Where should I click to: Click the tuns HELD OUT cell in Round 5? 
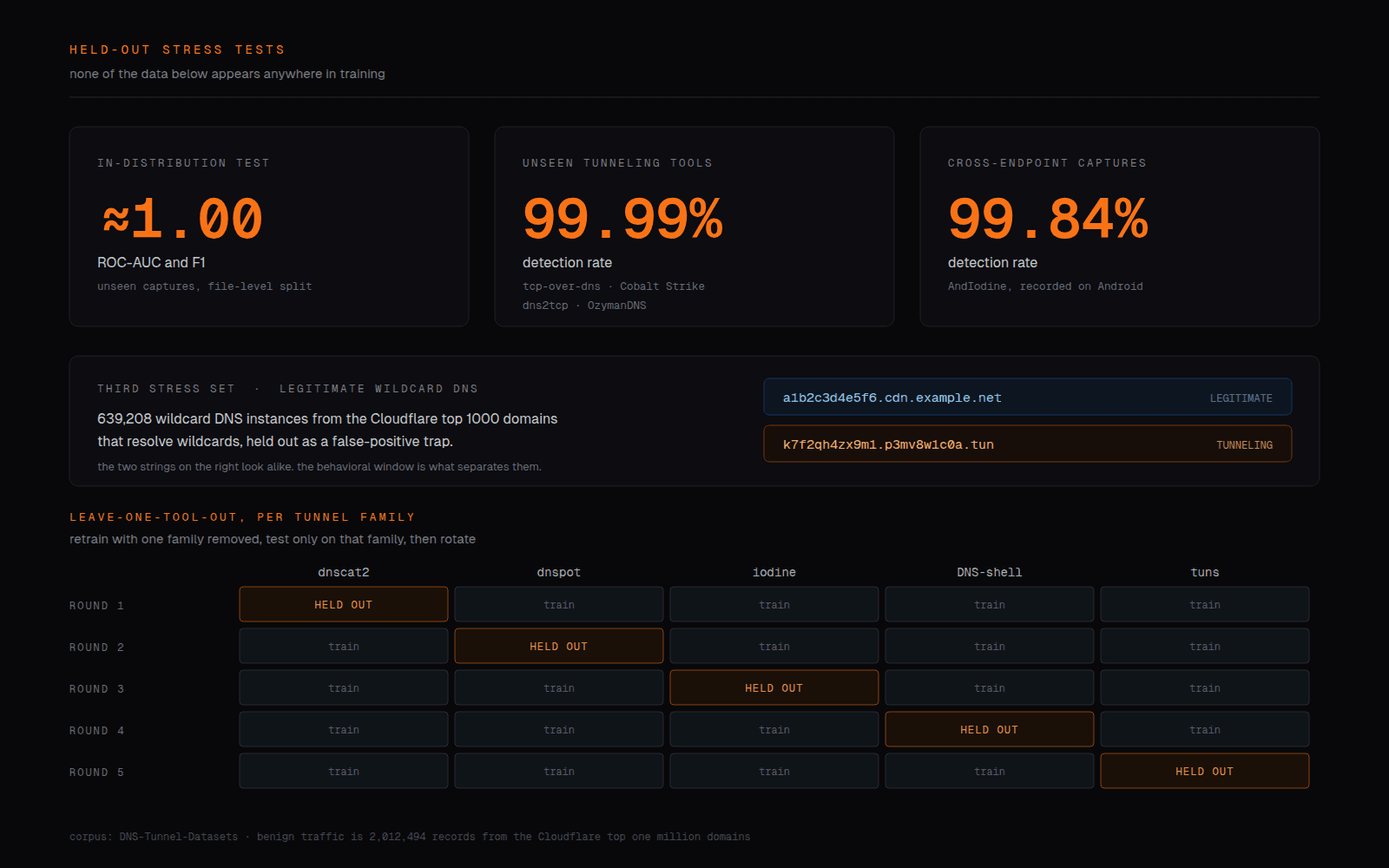click(x=1205, y=771)
